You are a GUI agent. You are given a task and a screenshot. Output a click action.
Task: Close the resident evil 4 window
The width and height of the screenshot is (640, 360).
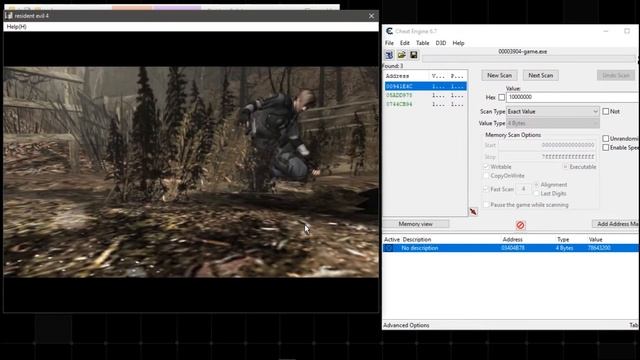[x=371, y=16]
